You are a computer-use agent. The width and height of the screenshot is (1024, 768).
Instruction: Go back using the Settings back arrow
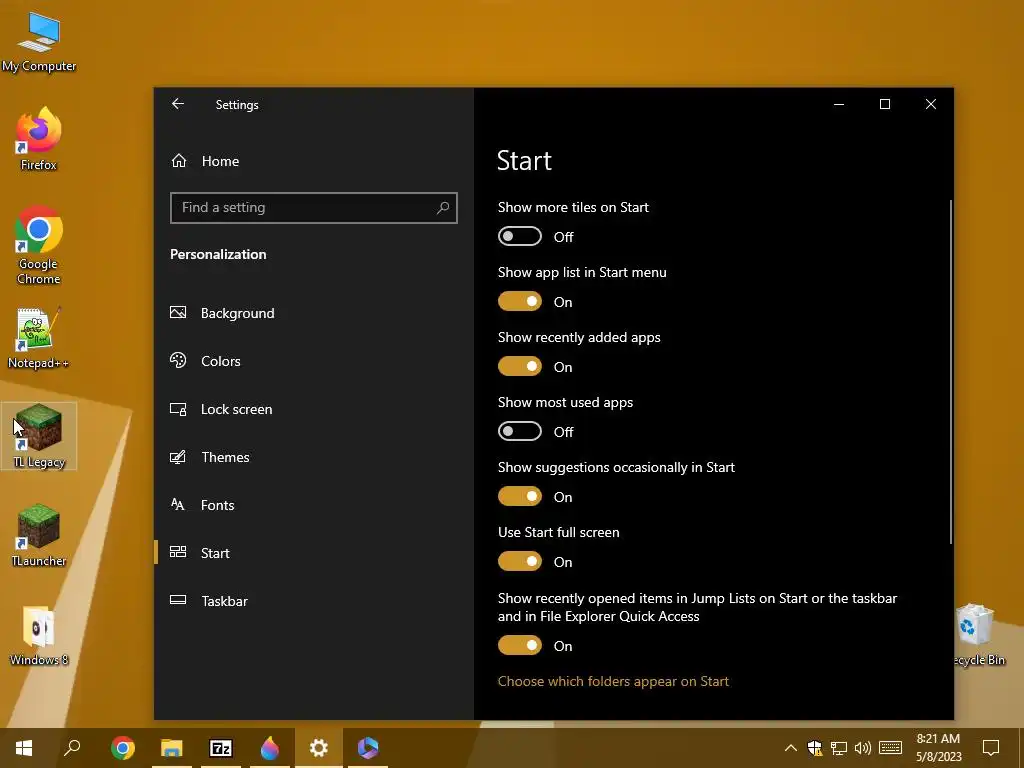click(178, 104)
